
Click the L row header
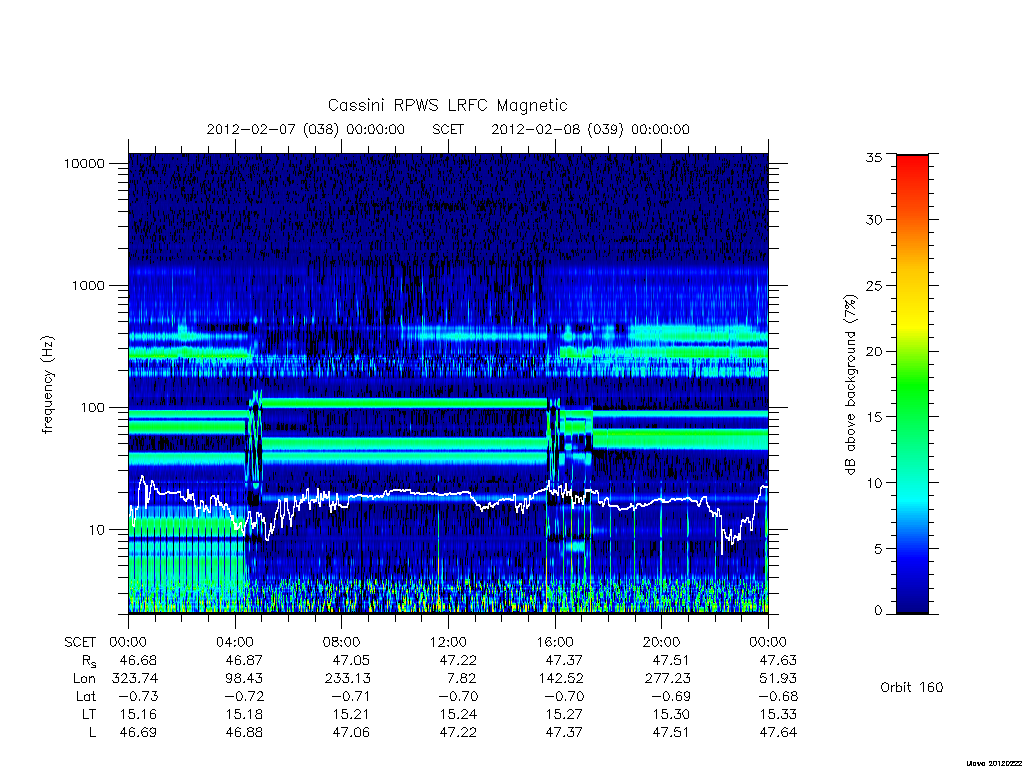92,733
